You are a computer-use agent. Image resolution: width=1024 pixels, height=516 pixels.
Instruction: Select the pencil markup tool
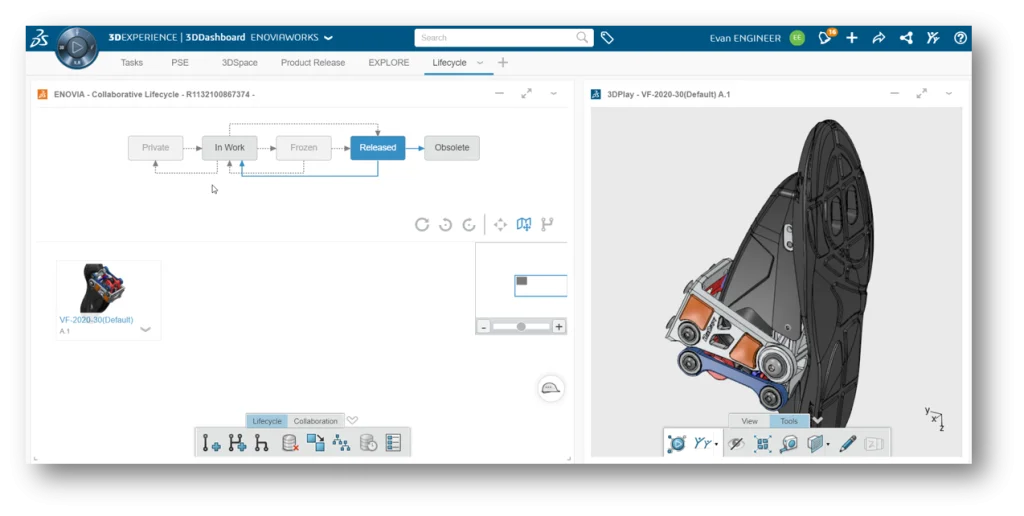[x=847, y=443]
